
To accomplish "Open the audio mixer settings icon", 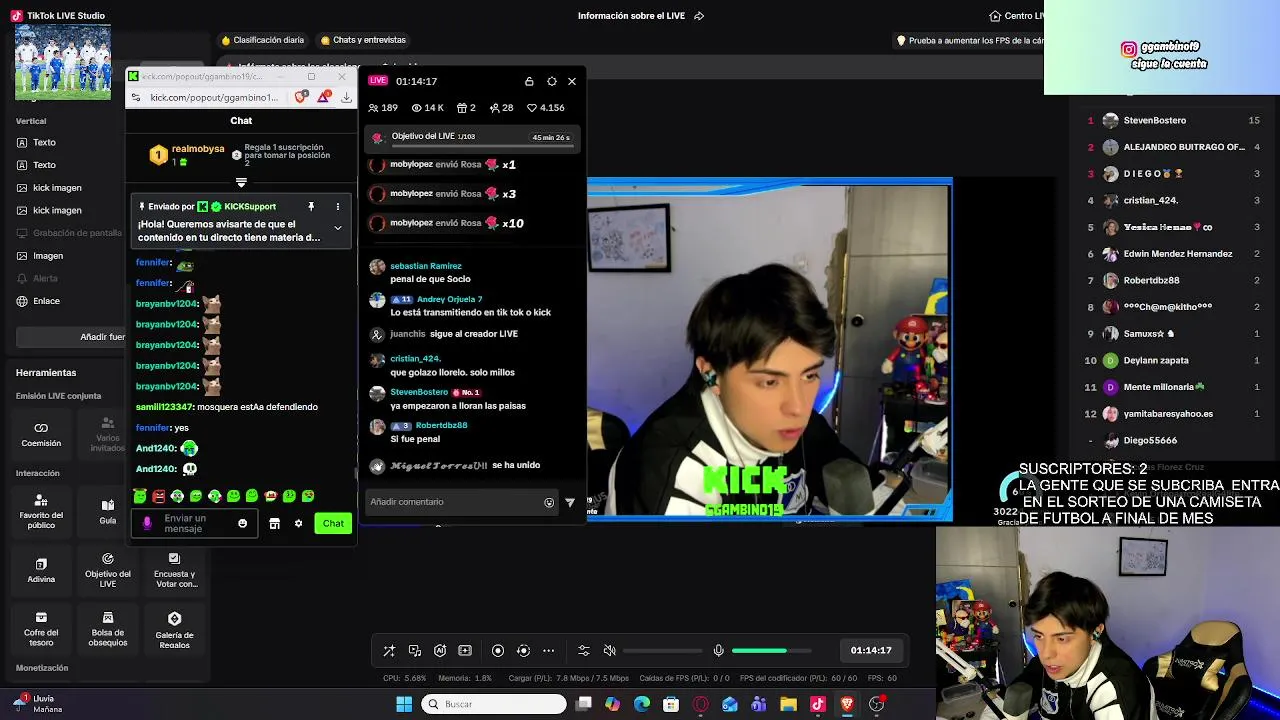I will pyautogui.click(x=584, y=650).
